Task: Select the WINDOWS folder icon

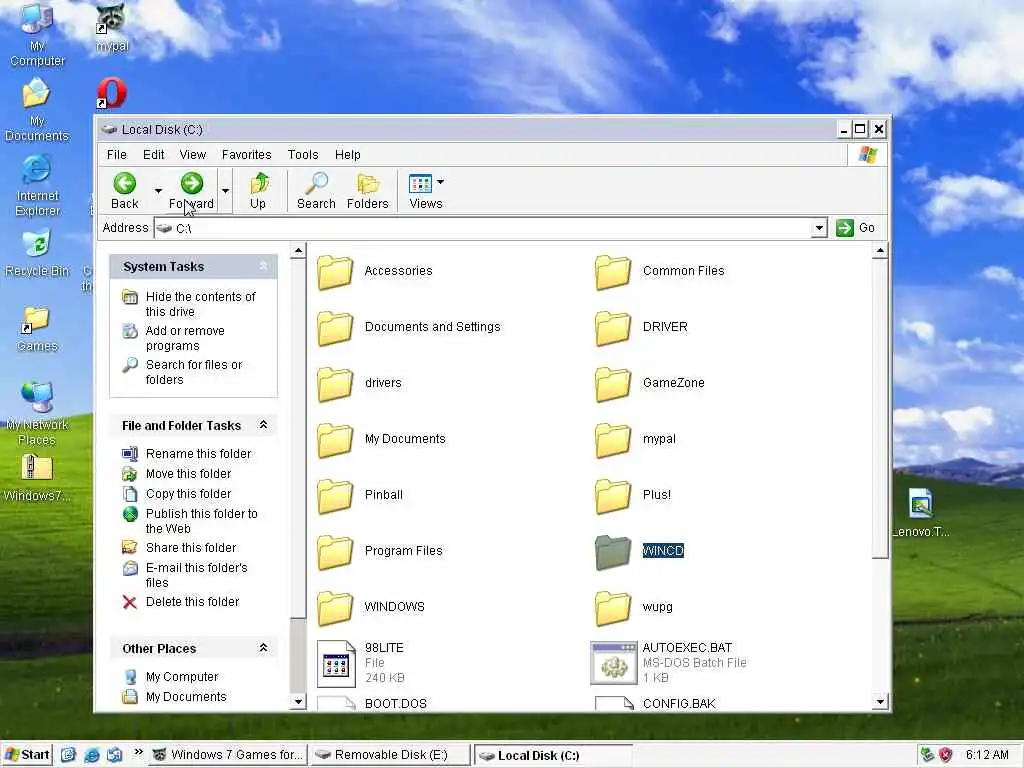Action: (335, 608)
